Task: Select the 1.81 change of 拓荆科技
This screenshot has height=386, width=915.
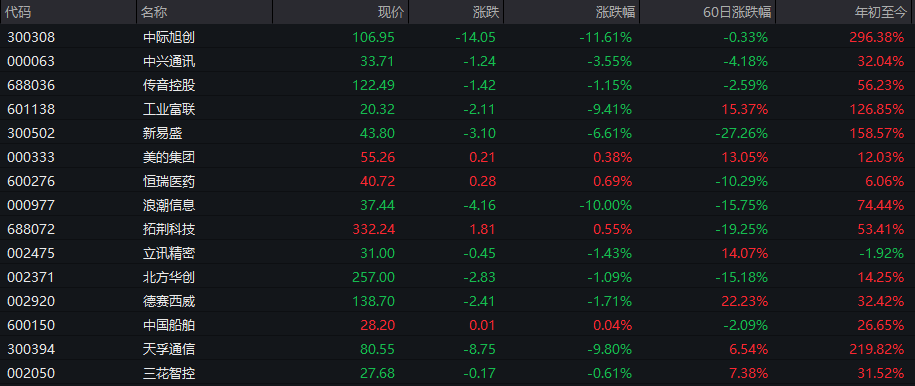Action: 483,229
